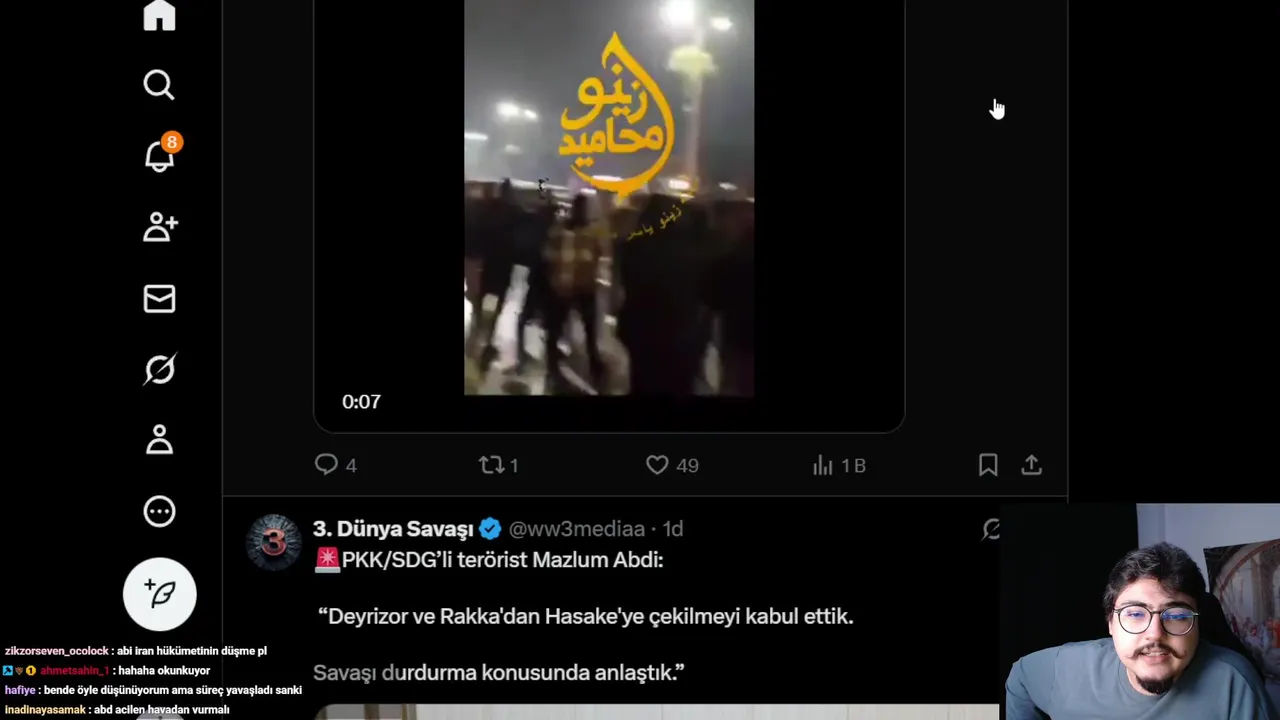Open Grok icon in the sidebar
The width and height of the screenshot is (1280, 720).
coord(159,370)
